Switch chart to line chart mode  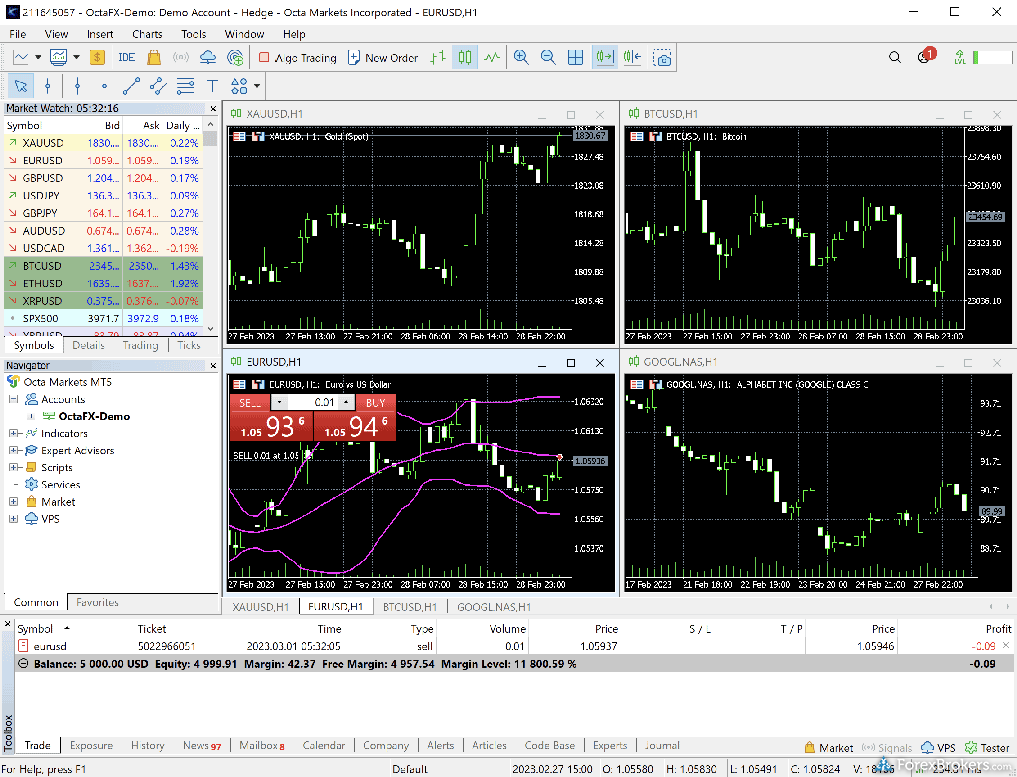pyautogui.click(x=492, y=58)
